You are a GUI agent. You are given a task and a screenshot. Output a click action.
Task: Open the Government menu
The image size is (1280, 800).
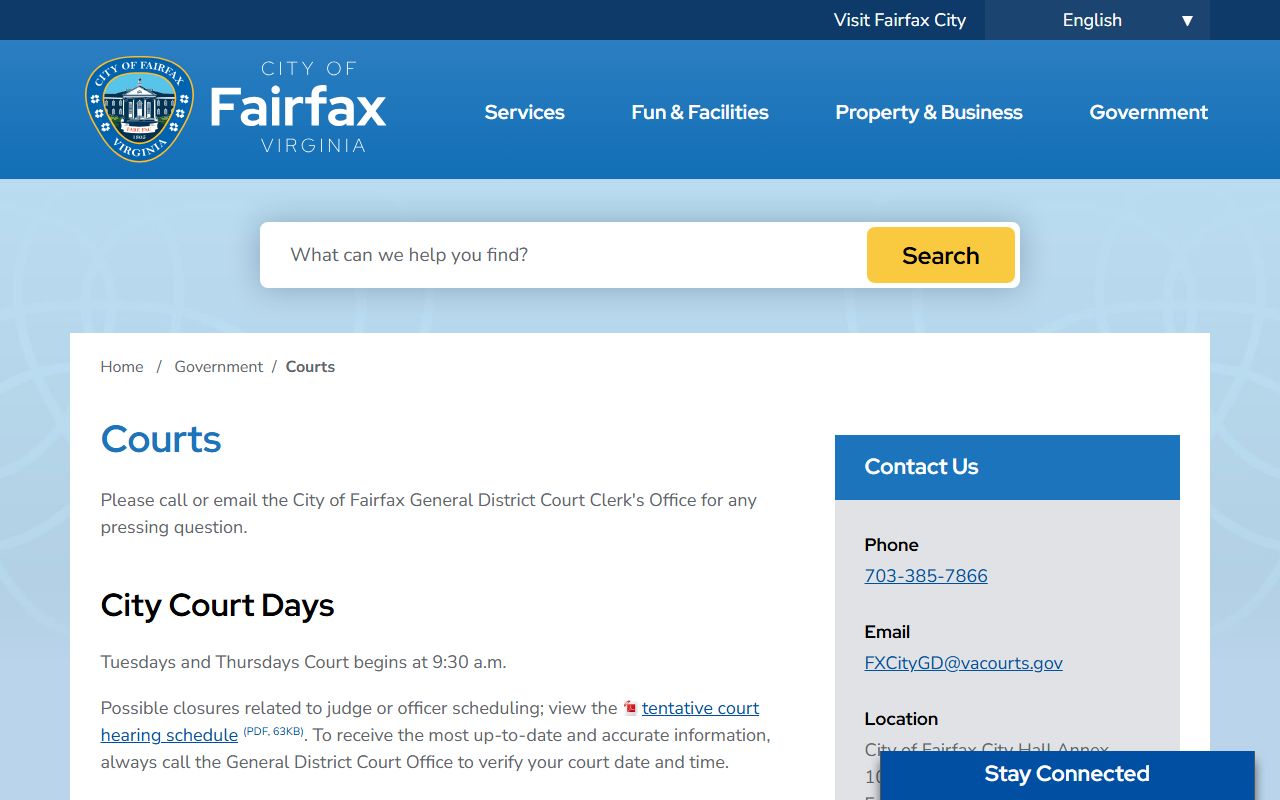pos(1149,112)
